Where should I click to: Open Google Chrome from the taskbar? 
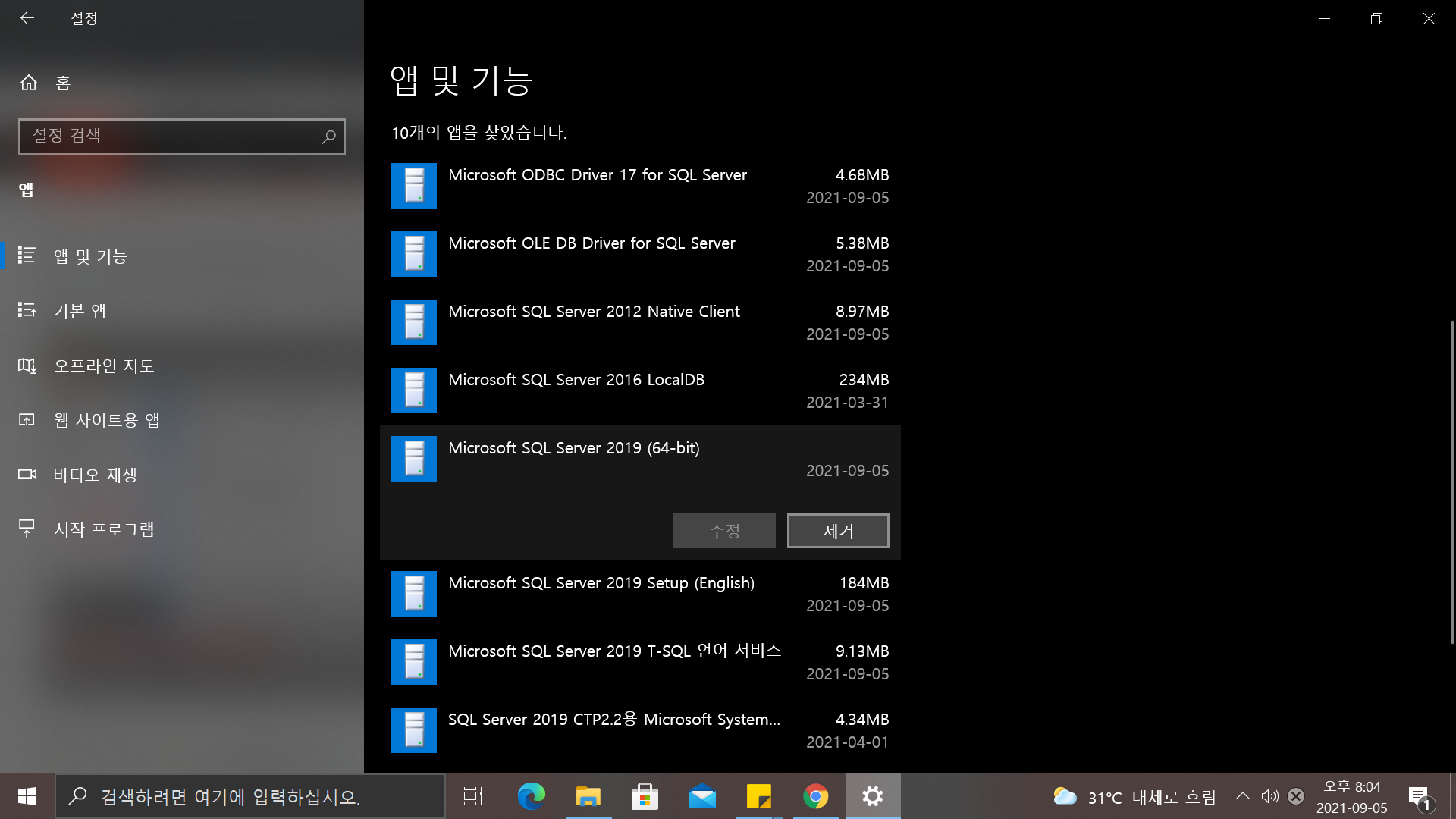tap(815, 796)
